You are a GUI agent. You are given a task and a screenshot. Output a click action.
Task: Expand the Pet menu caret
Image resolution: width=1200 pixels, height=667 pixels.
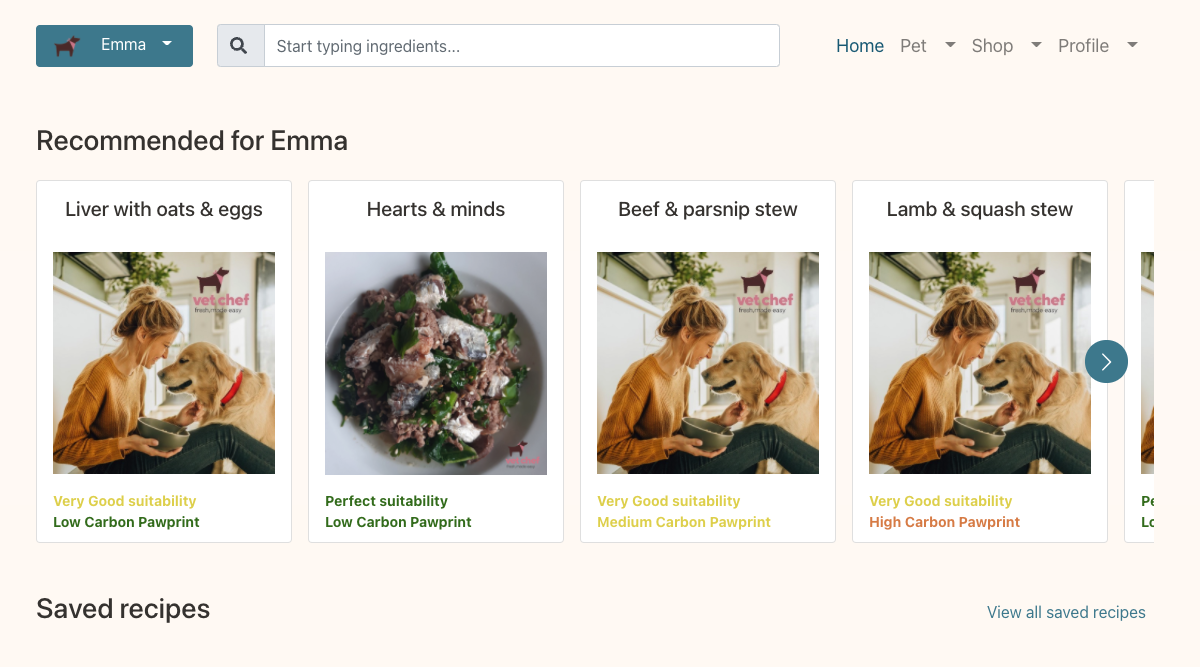950,45
